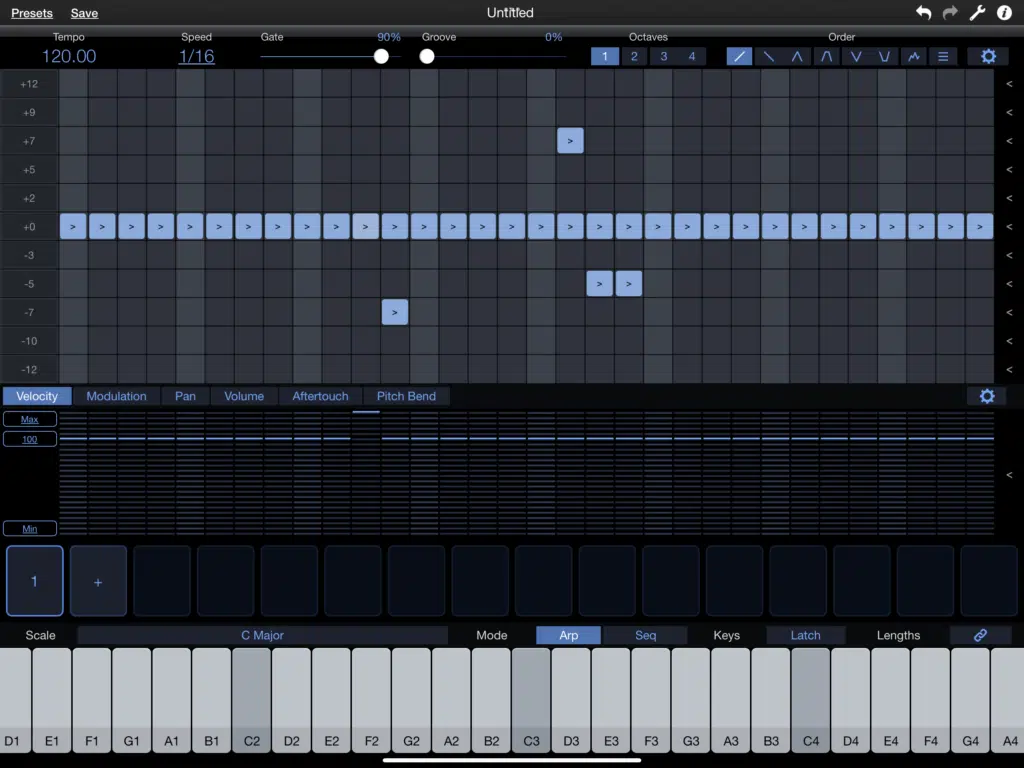Tap the C3 piano key
Screen dimensions: 1024x768
click(531, 699)
